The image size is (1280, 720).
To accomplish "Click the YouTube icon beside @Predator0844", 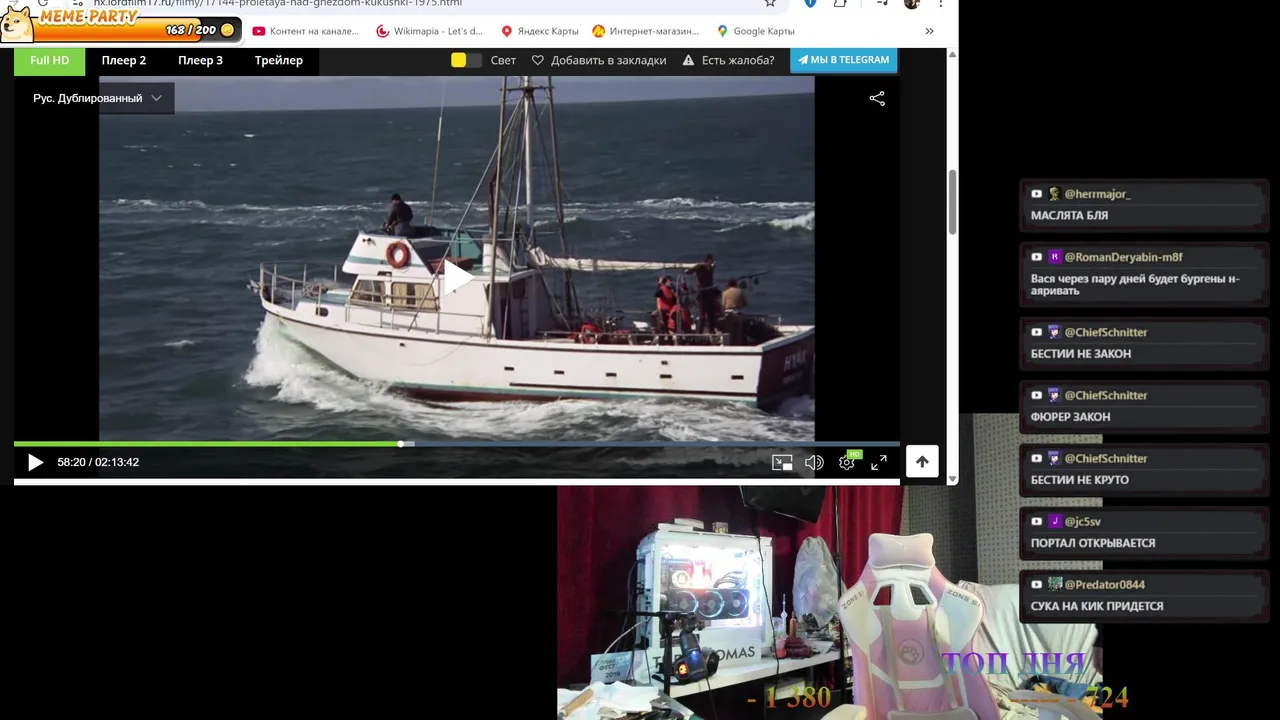I will pyautogui.click(x=1037, y=584).
